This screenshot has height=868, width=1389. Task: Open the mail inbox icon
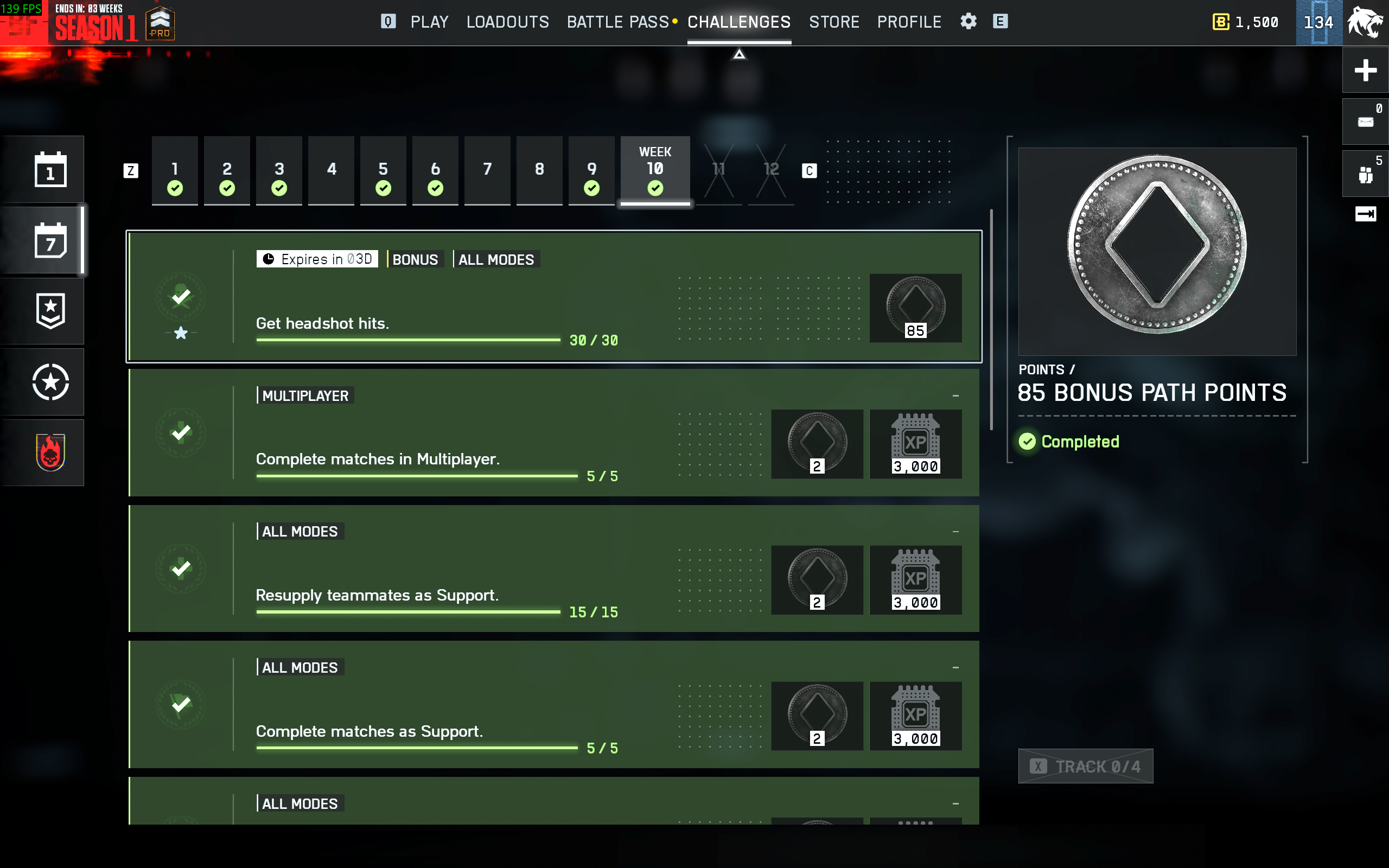(1365, 122)
